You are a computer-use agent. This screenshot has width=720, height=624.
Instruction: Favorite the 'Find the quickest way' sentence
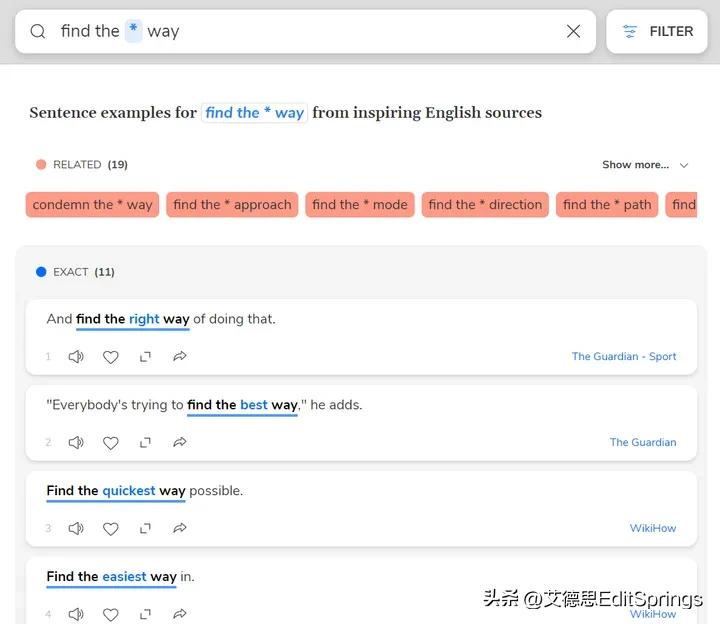tap(110, 528)
